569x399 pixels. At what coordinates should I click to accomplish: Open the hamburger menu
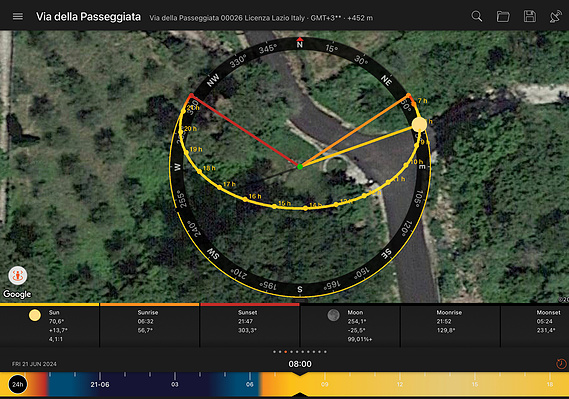tap(18, 16)
